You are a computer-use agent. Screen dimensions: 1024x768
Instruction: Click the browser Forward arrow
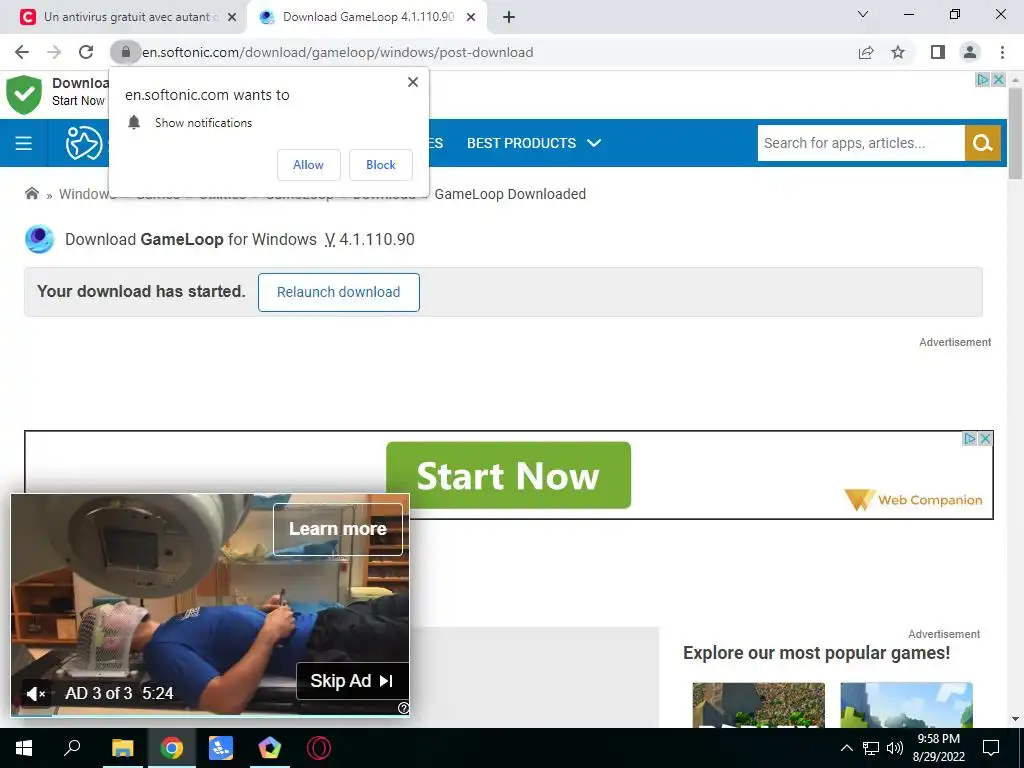click(x=54, y=52)
